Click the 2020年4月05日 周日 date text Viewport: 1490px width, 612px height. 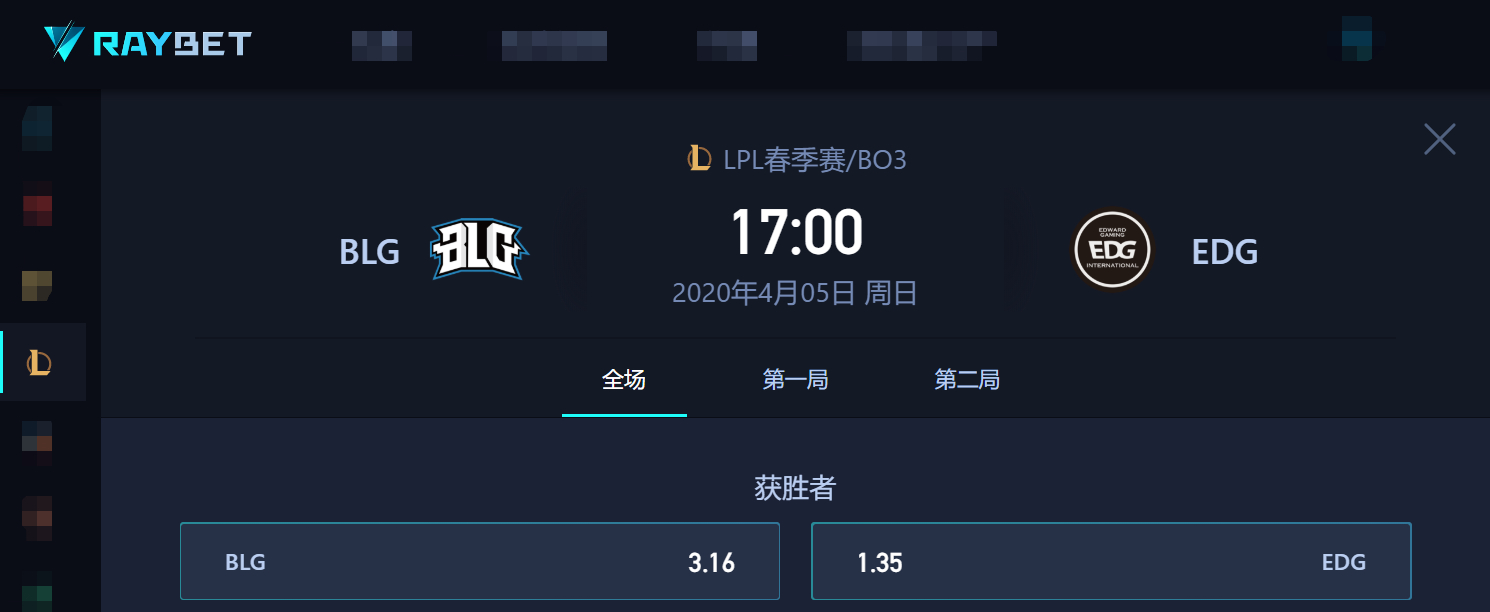click(x=795, y=293)
